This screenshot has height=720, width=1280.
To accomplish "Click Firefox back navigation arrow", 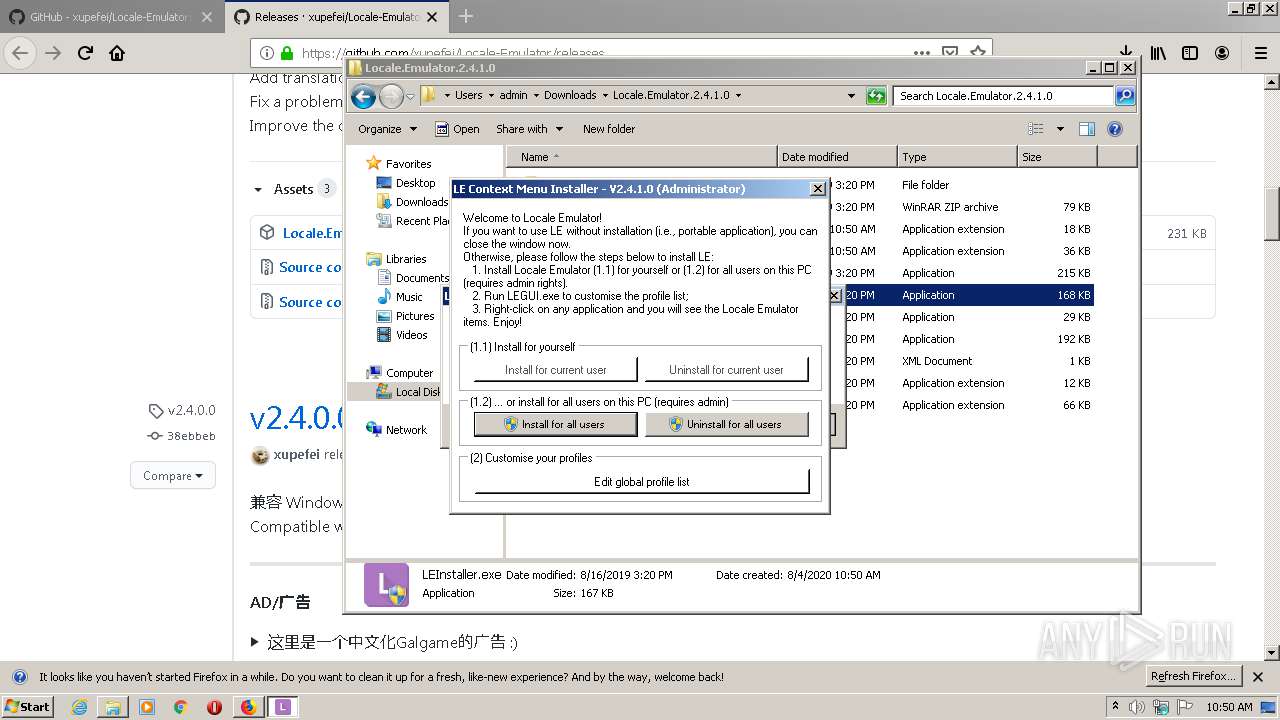I will click(x=21, y=53).
